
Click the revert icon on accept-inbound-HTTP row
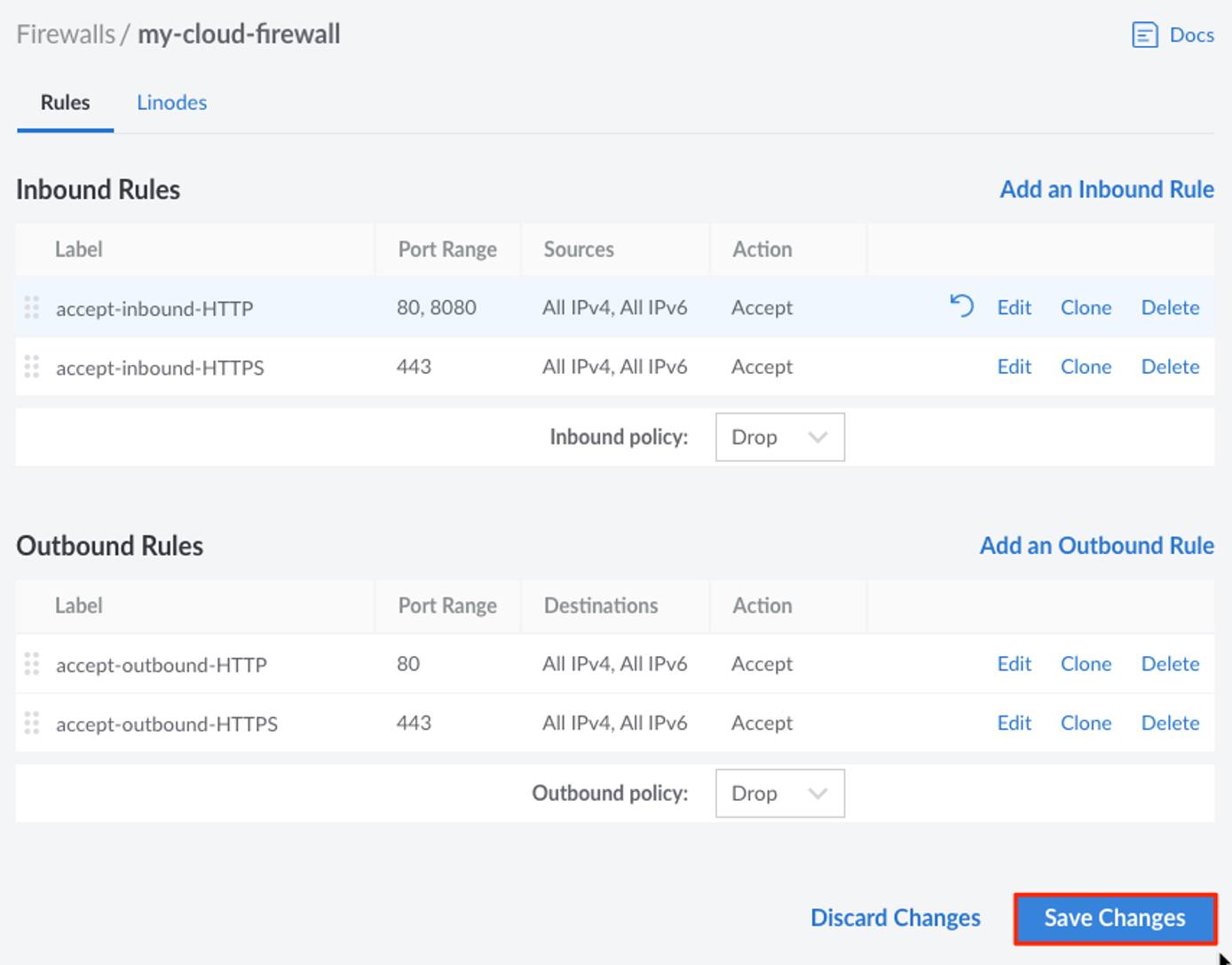(x=960, y=307)
